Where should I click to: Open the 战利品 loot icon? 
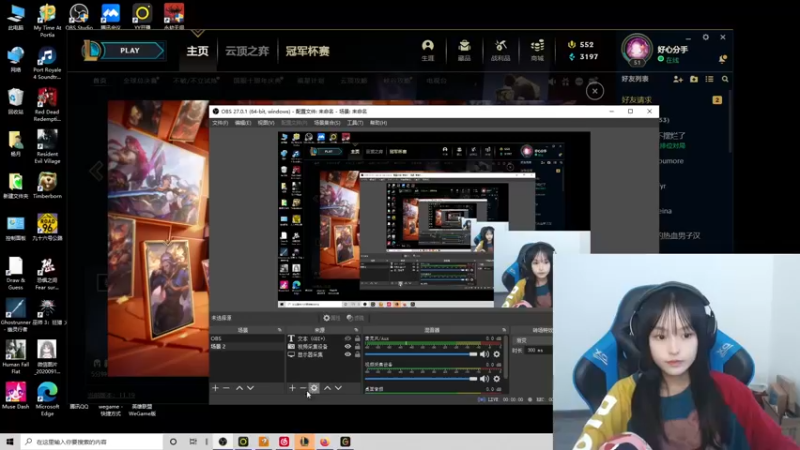coord(501,51)
